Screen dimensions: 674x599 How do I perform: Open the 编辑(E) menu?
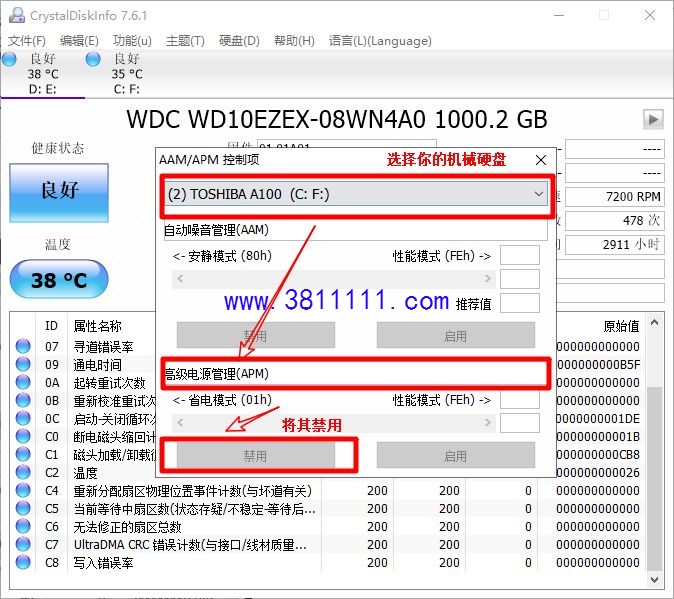[x=79, y=41]
